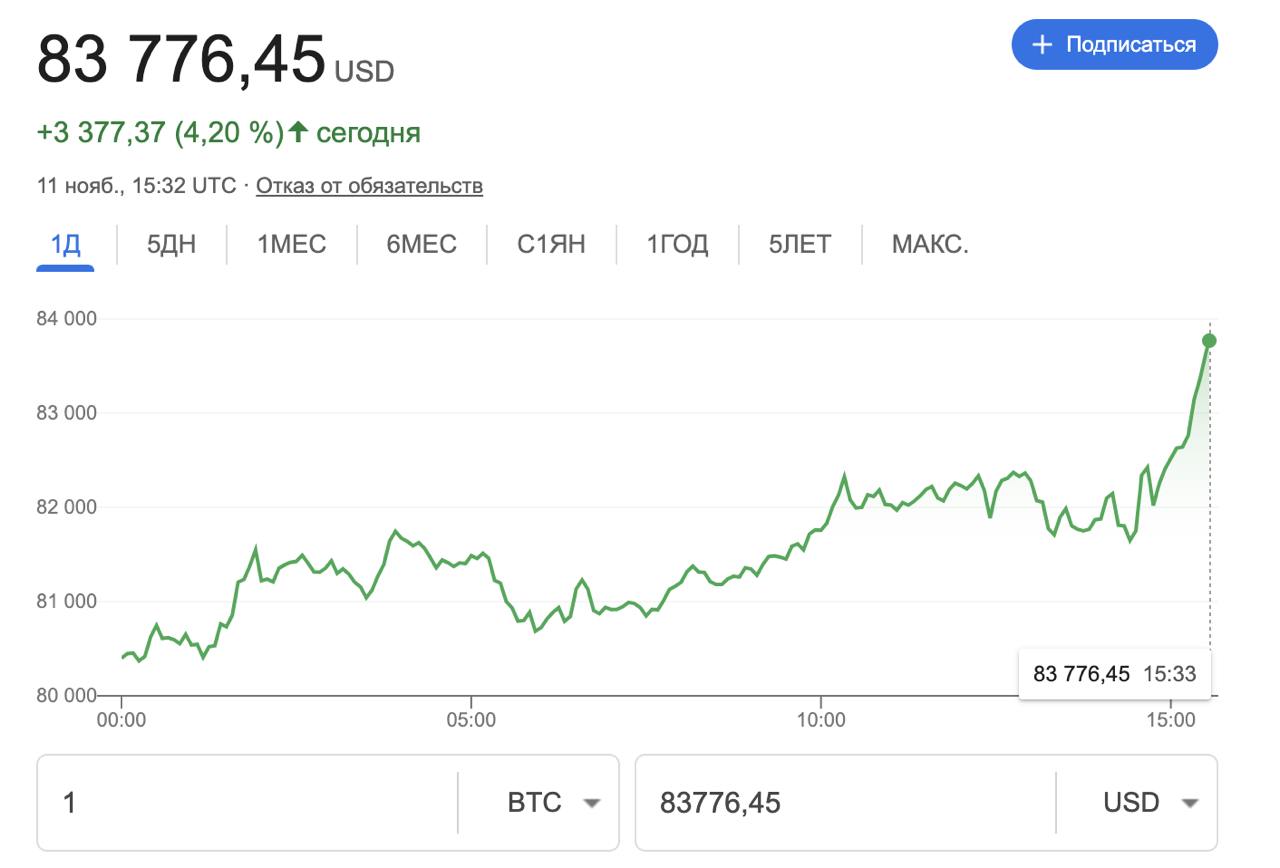This screenshot has height=868, width=1280.
Task: Click the green up arrow beside сегодня
Action: click(x=298, y=133)
